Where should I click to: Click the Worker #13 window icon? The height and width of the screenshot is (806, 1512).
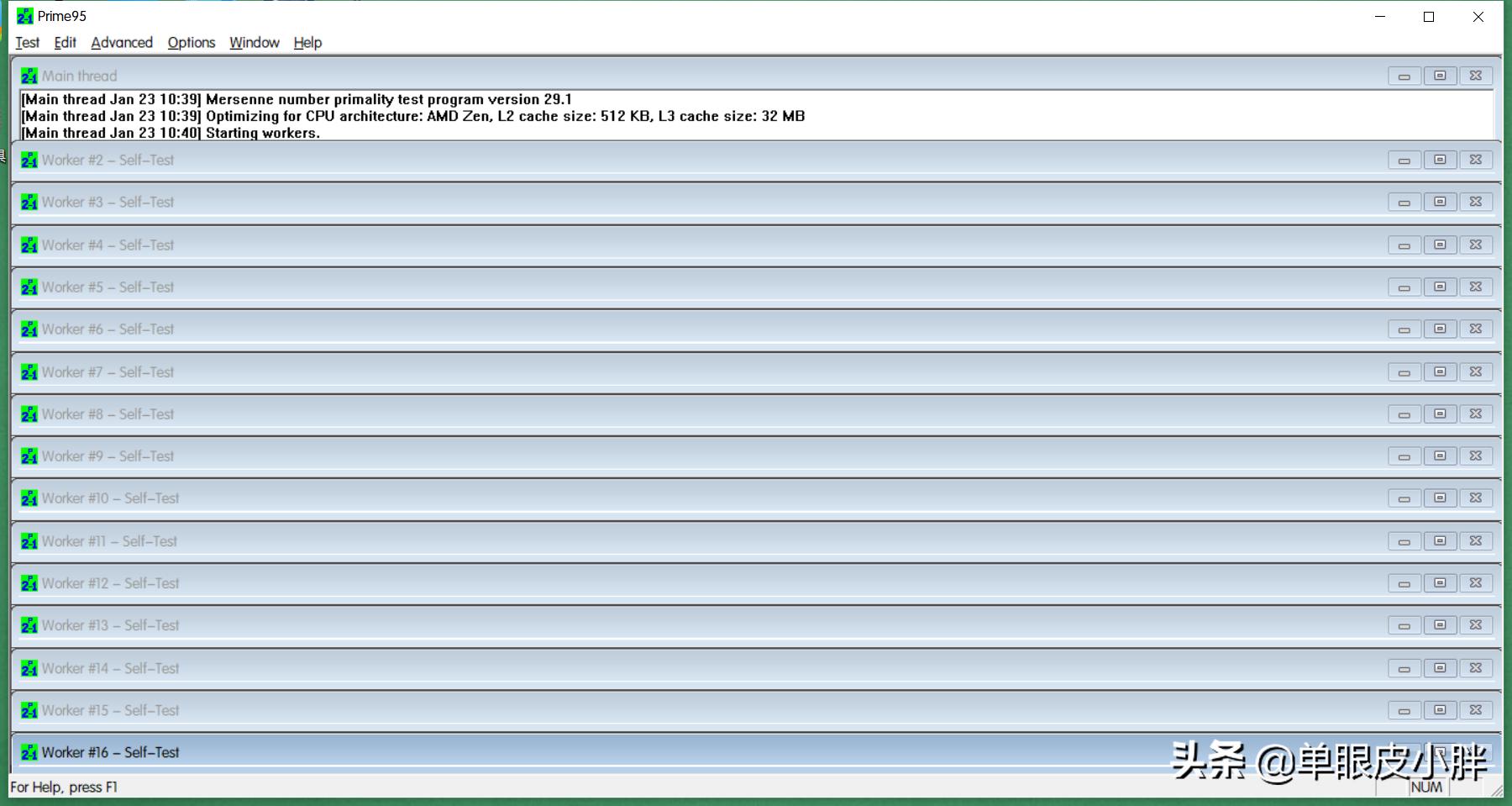point(29,624)
